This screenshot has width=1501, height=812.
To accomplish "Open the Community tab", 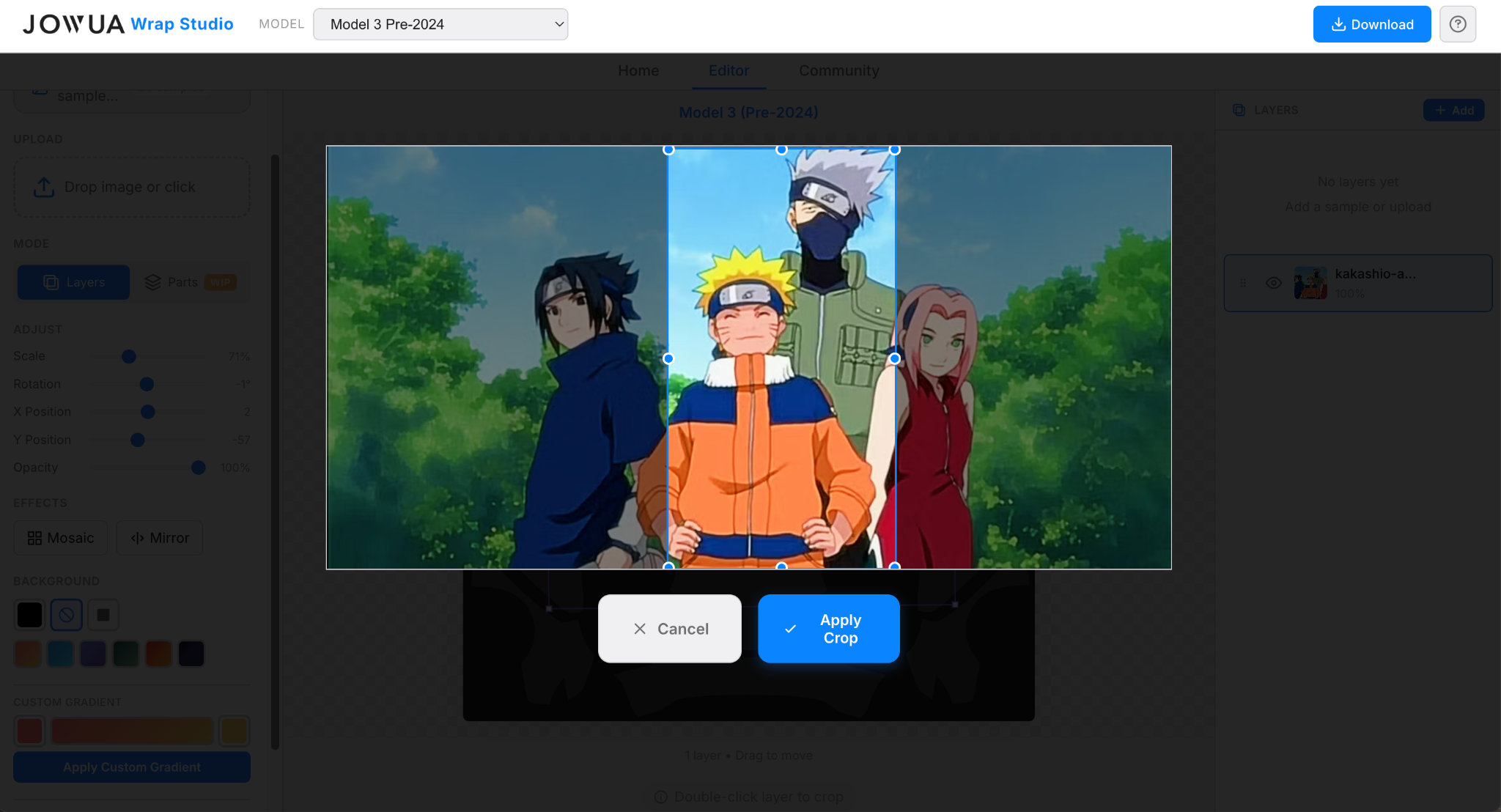I will 838,70.
